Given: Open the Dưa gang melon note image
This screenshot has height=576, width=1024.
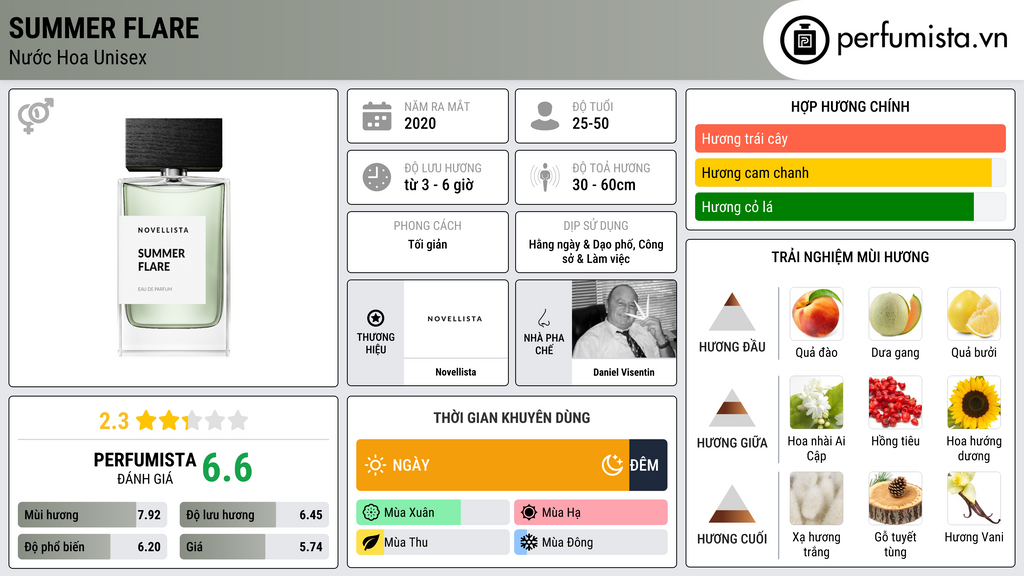Looking at the screenshot, I should click(x=895, y=313).
